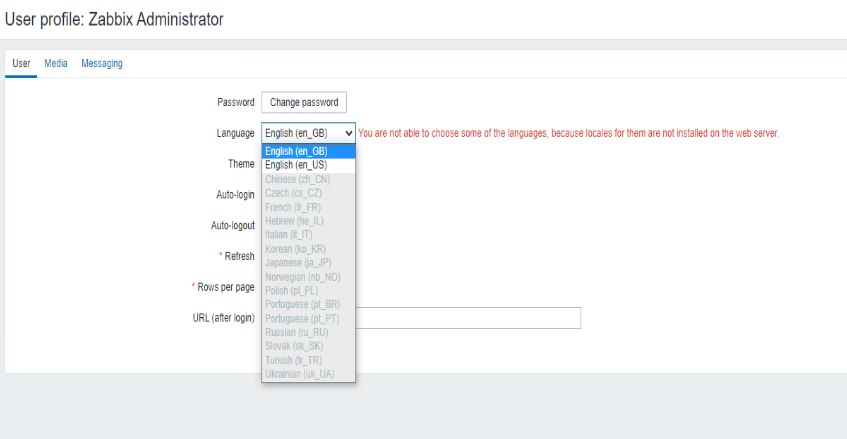This screenshot has width=847, height=439.
Task: Click the disabled Chinese (zh_CN) option
Action: [x=308, y=179]
